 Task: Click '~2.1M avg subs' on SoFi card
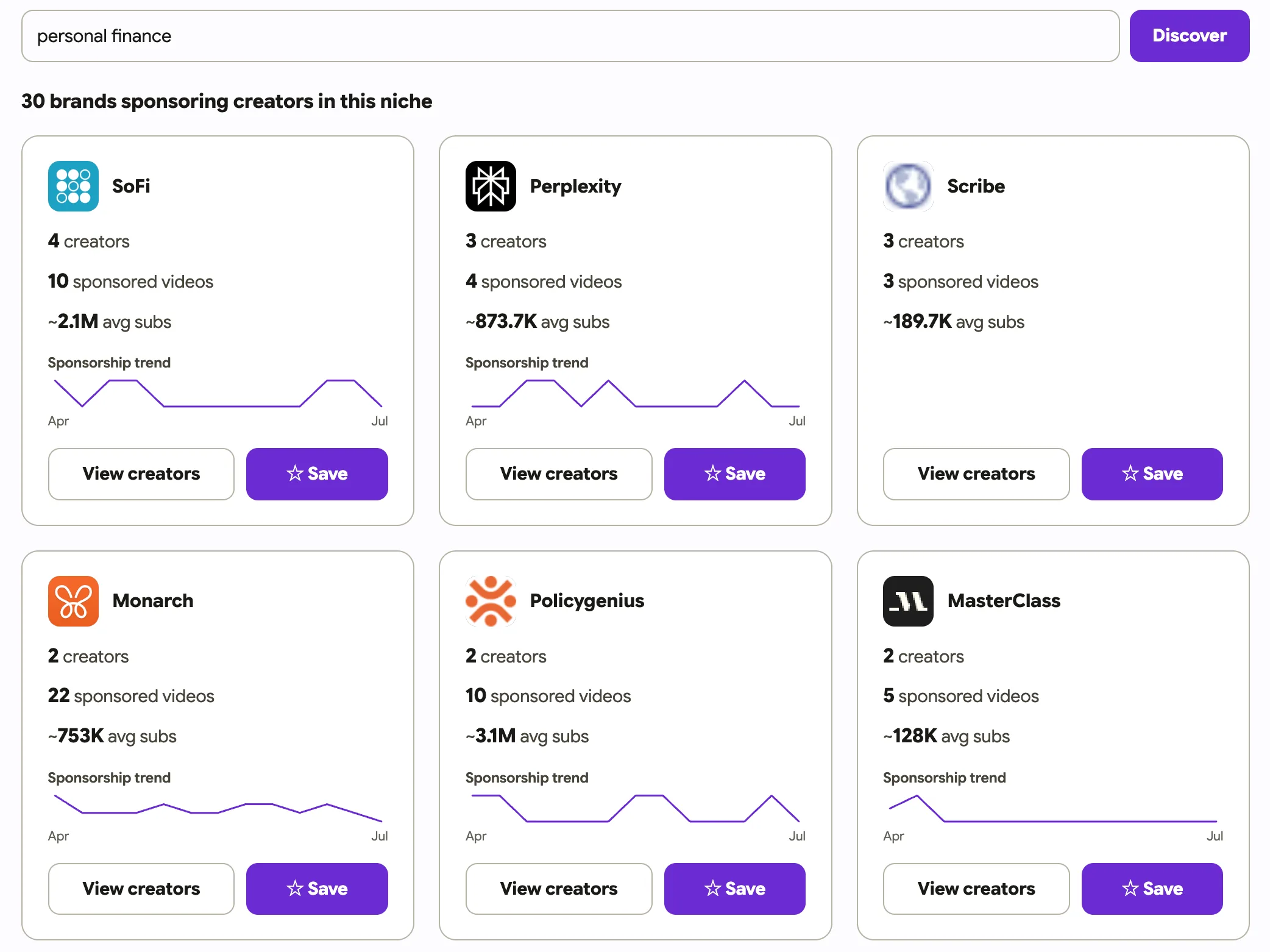(x=110, y=322)
